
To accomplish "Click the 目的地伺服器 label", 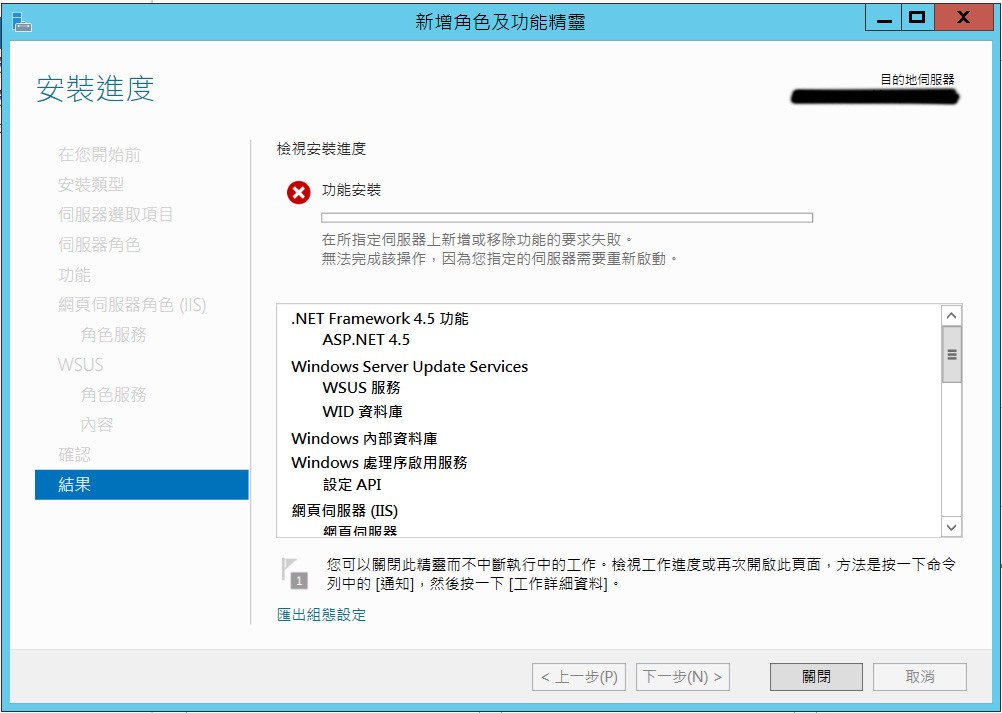I will click(x=918, y=79).
